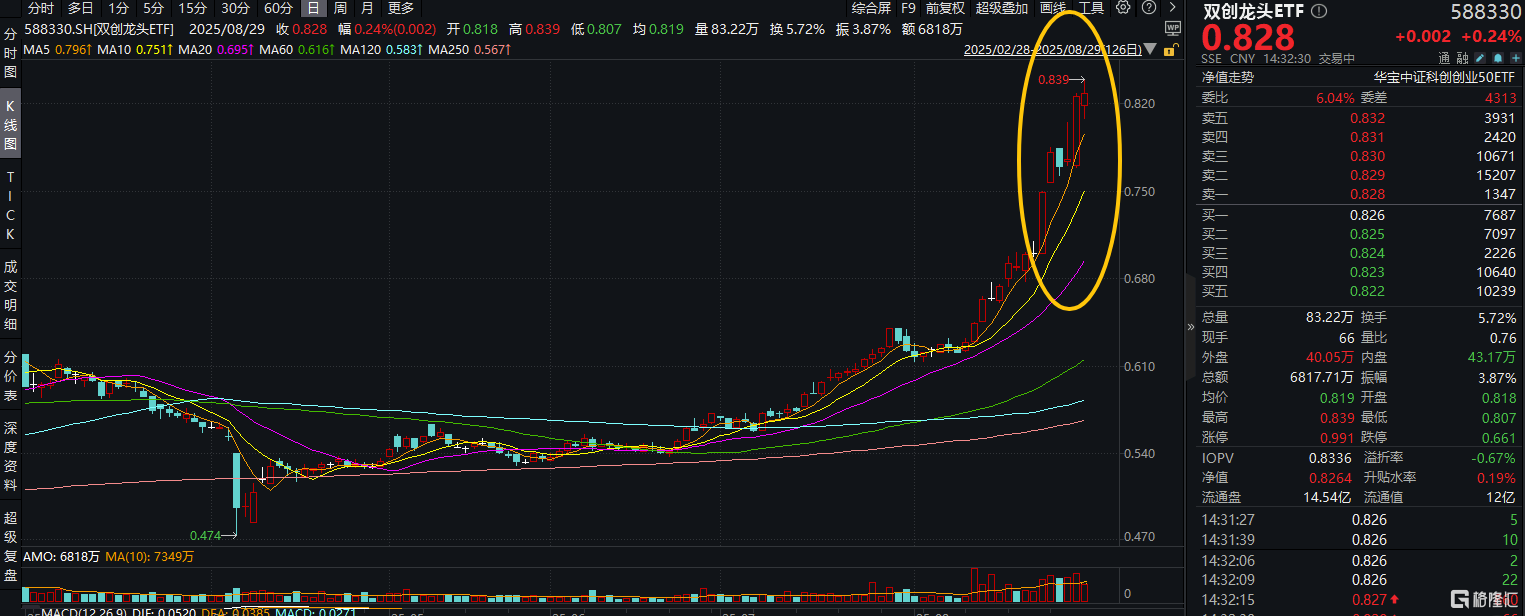Open the 分时图 sidebar view

(x=11, y=52)
